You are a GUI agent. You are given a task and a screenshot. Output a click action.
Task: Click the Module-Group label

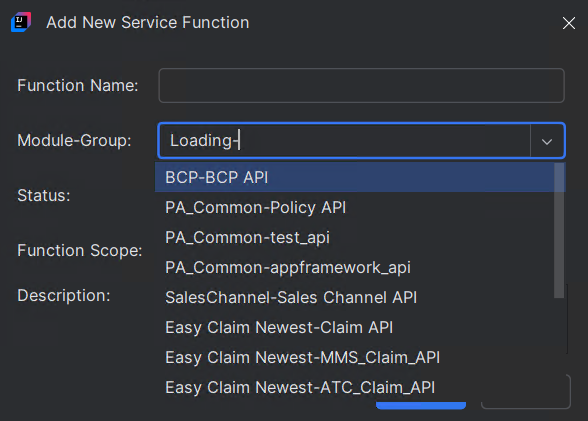(74, 141)
